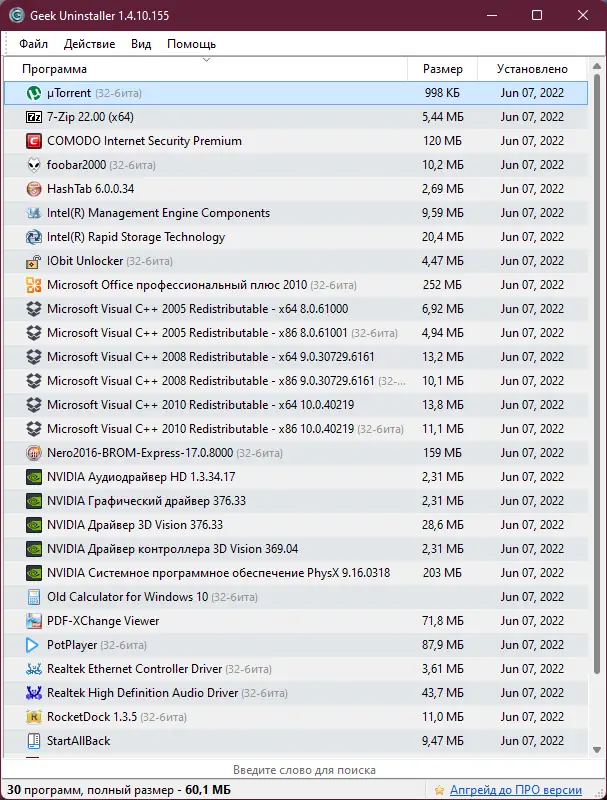
Task: Open the Действие menu
Action: [x=89, y=44]
